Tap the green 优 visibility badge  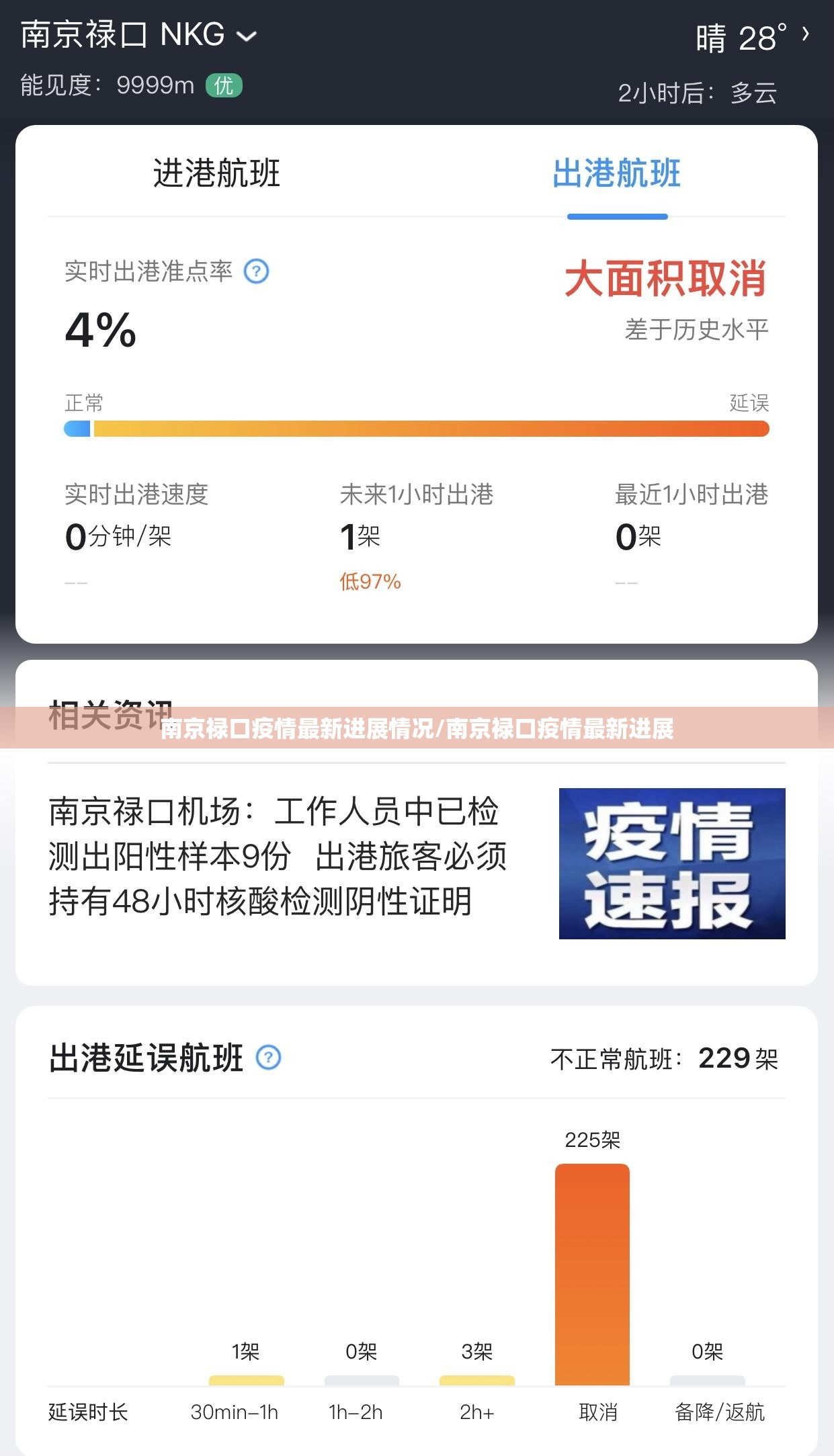click(224, 86)
